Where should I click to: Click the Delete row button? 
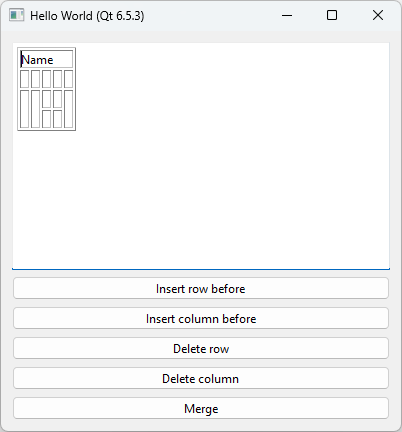[x=201, y=348]
